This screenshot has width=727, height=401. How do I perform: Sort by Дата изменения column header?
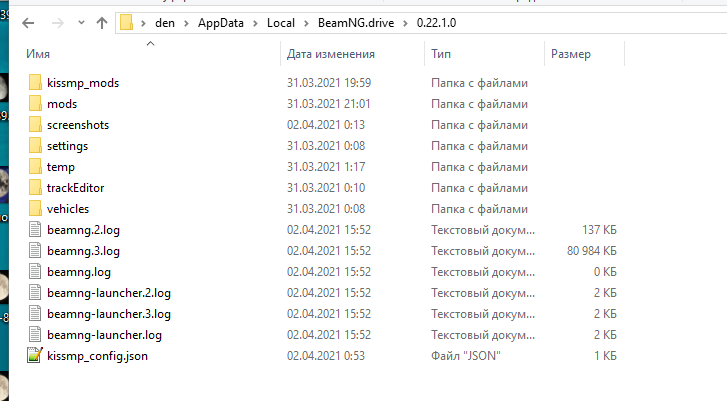click(x=331, y=54)
